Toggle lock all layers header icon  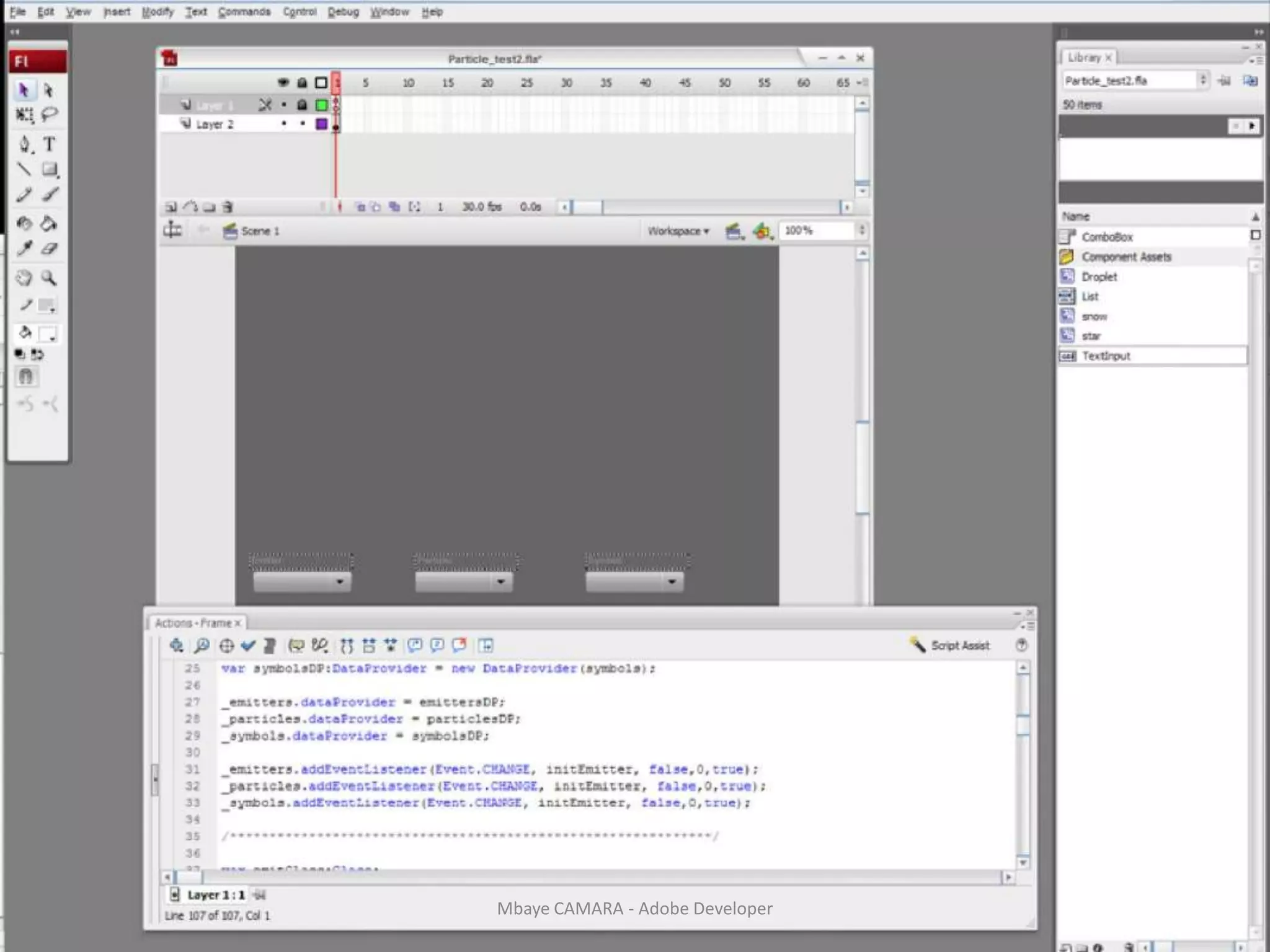pyautogui.click(x=302, y=82)
